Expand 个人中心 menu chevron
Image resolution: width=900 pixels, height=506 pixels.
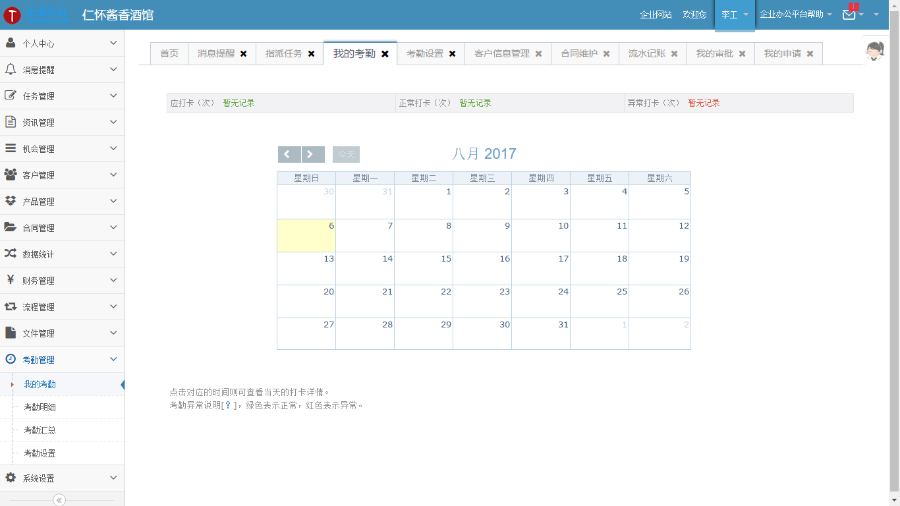(113, 43)
